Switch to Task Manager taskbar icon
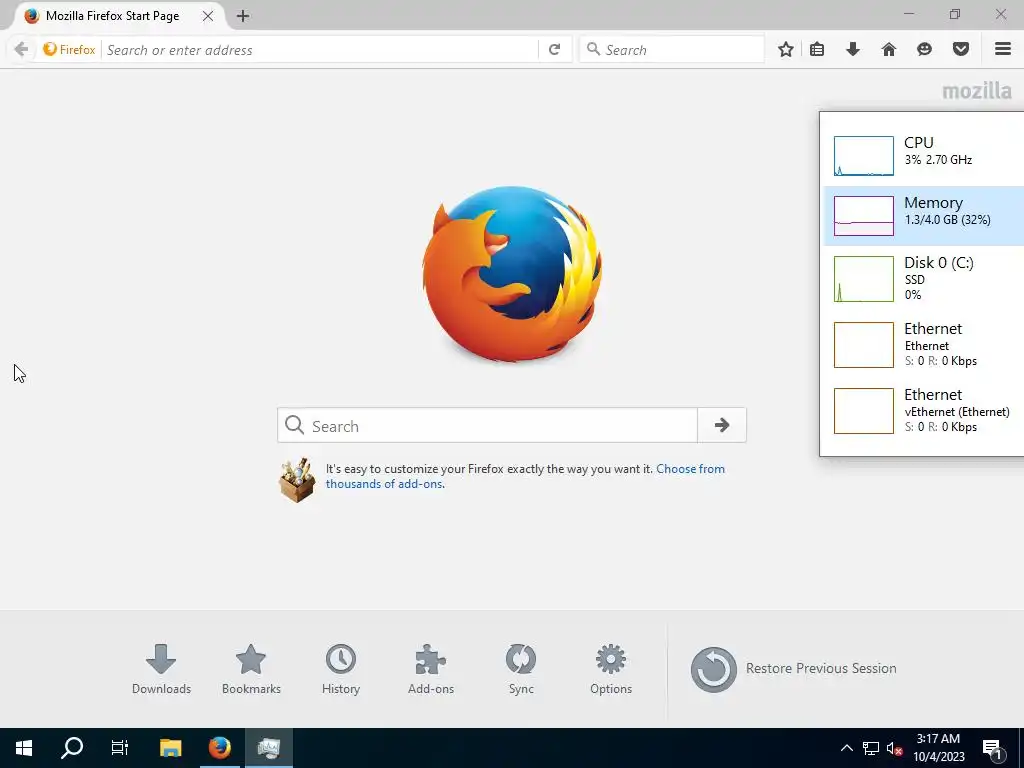Screen dimensions: 1024x768 point(268,748)
